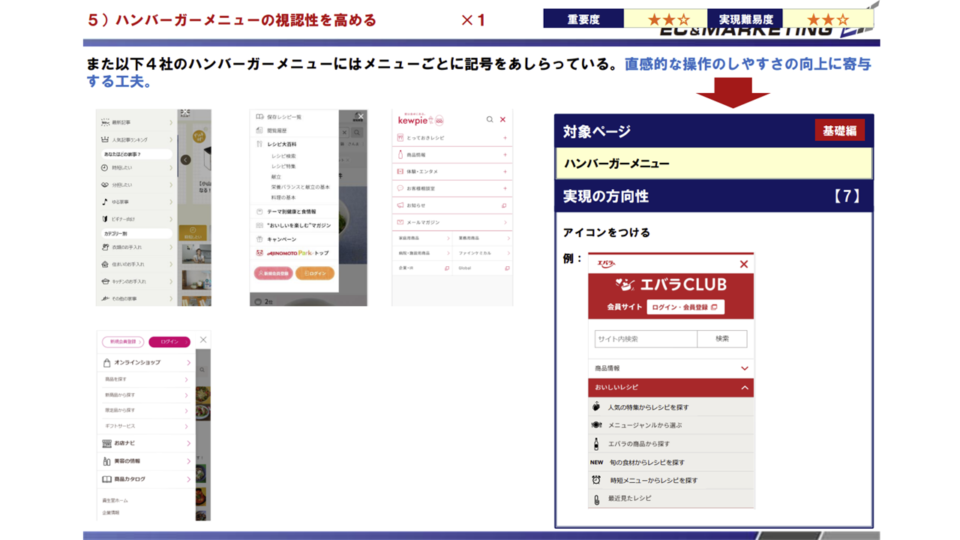The width and height of the screenshot is (960, 540).
Task: Click the megaphone icon for お知らせ
Action: 400,205
